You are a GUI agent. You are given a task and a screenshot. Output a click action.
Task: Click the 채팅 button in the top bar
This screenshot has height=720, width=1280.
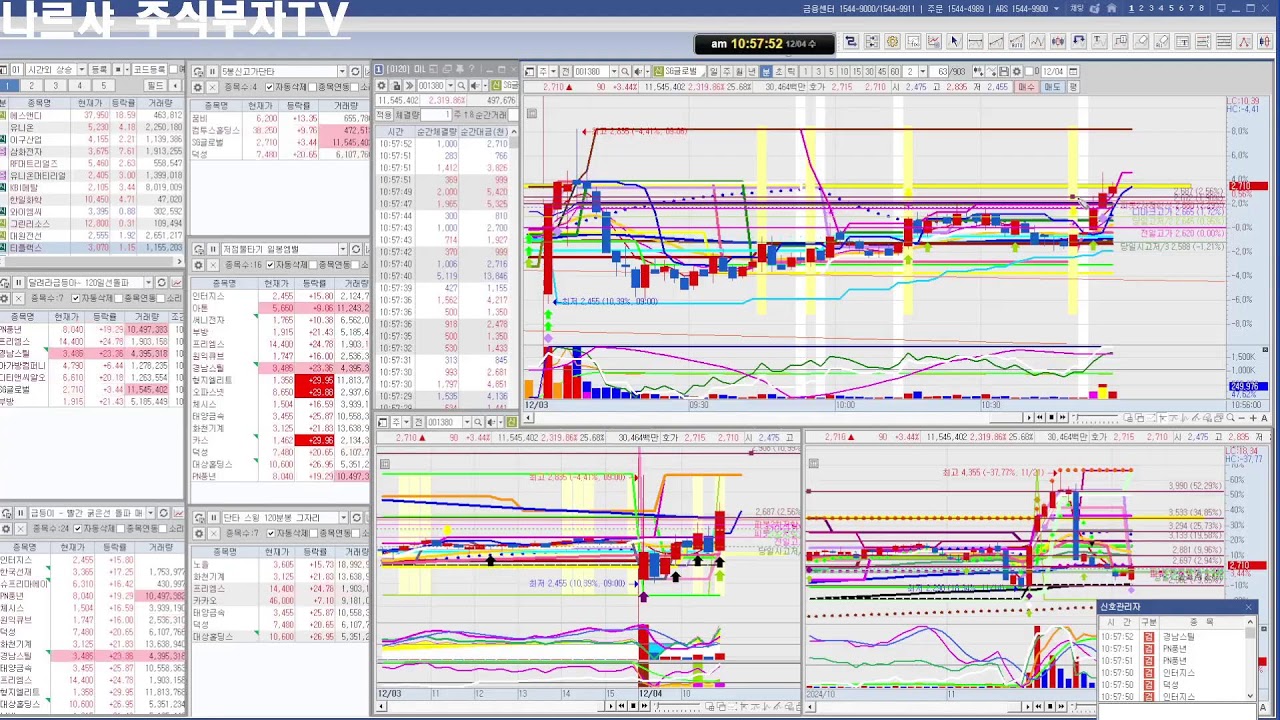pos(1076,8)
